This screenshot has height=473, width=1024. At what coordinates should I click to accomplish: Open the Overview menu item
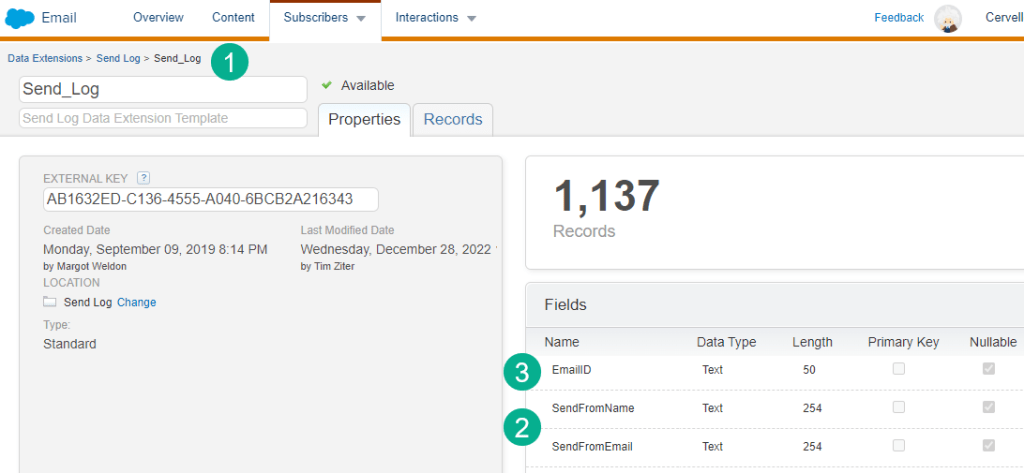[158, 18]
